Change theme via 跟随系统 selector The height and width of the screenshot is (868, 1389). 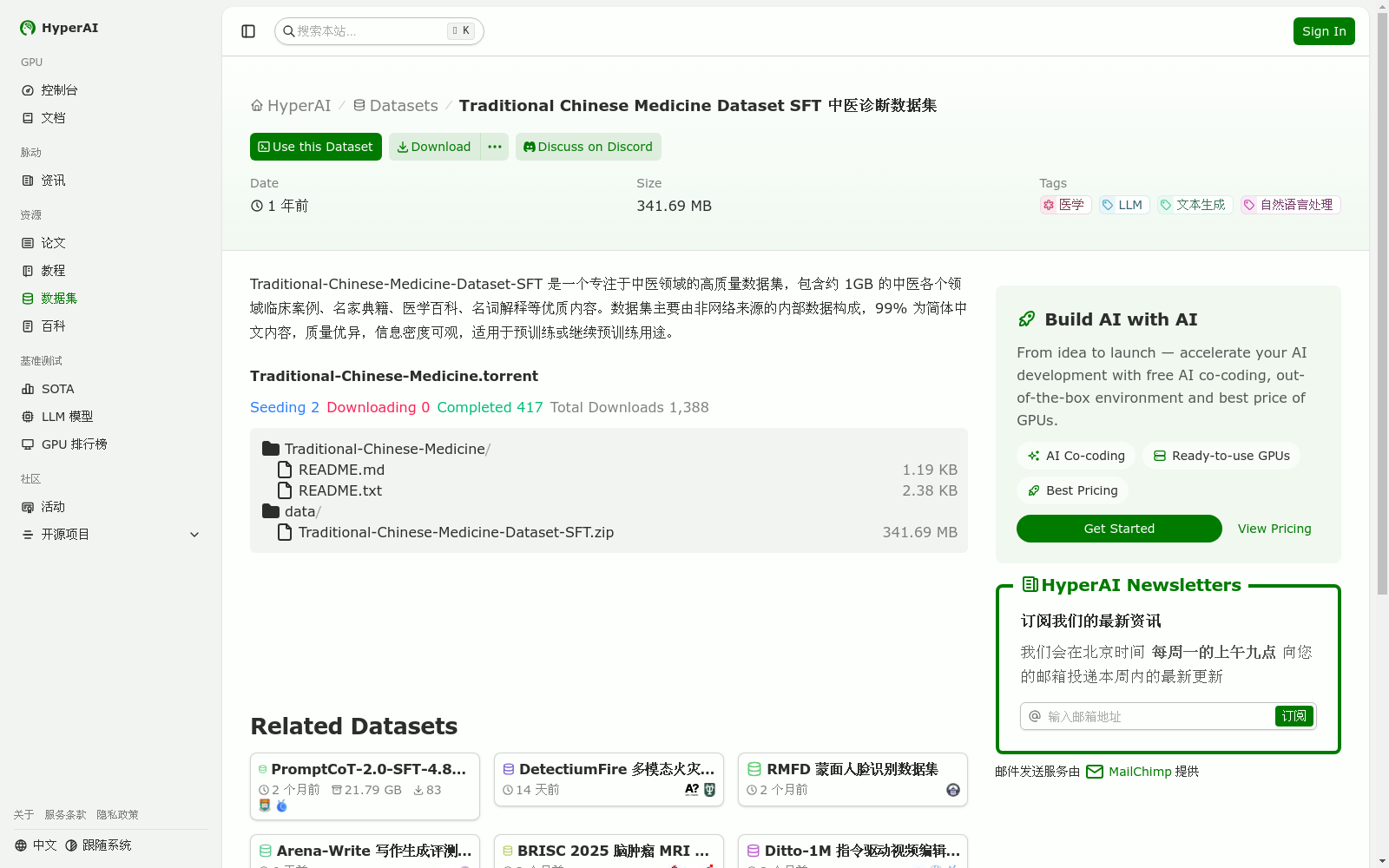tap(98, 845)
